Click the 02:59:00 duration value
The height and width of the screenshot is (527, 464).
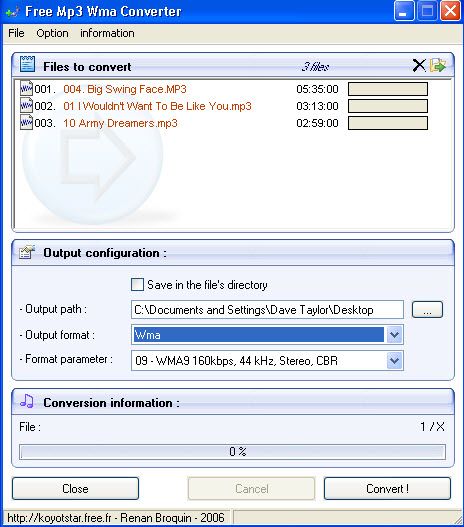(x=317, y=123)
